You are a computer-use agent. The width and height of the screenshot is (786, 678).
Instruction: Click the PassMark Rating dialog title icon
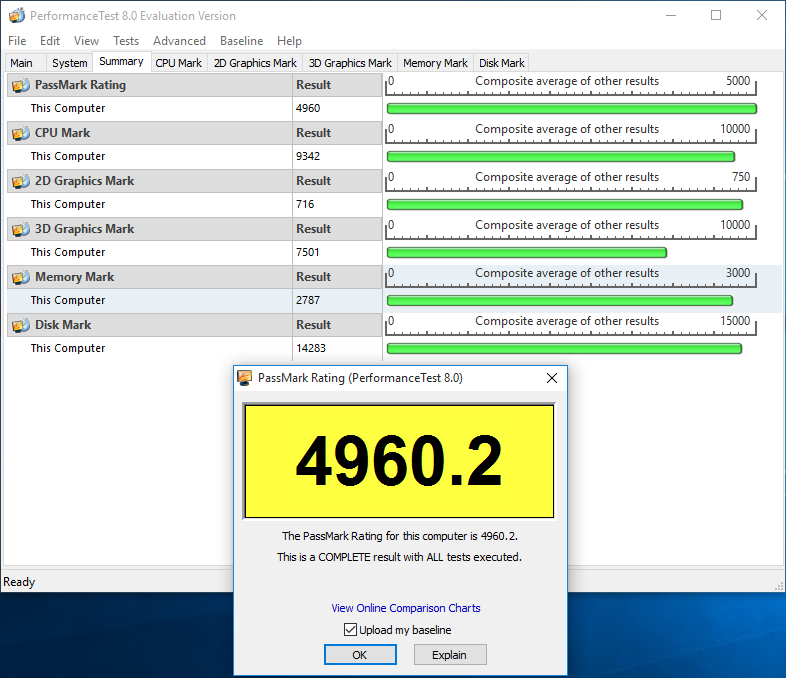[x=245, y=378]
